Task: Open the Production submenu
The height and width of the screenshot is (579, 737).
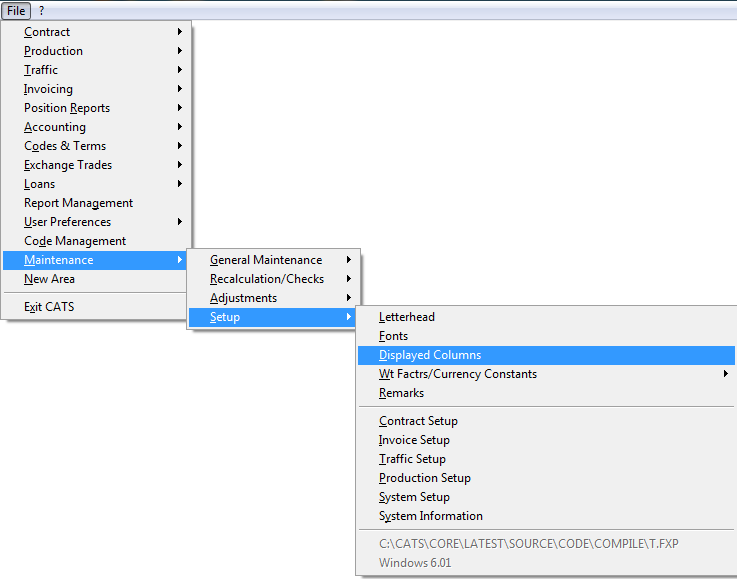Action: point(95,51)
